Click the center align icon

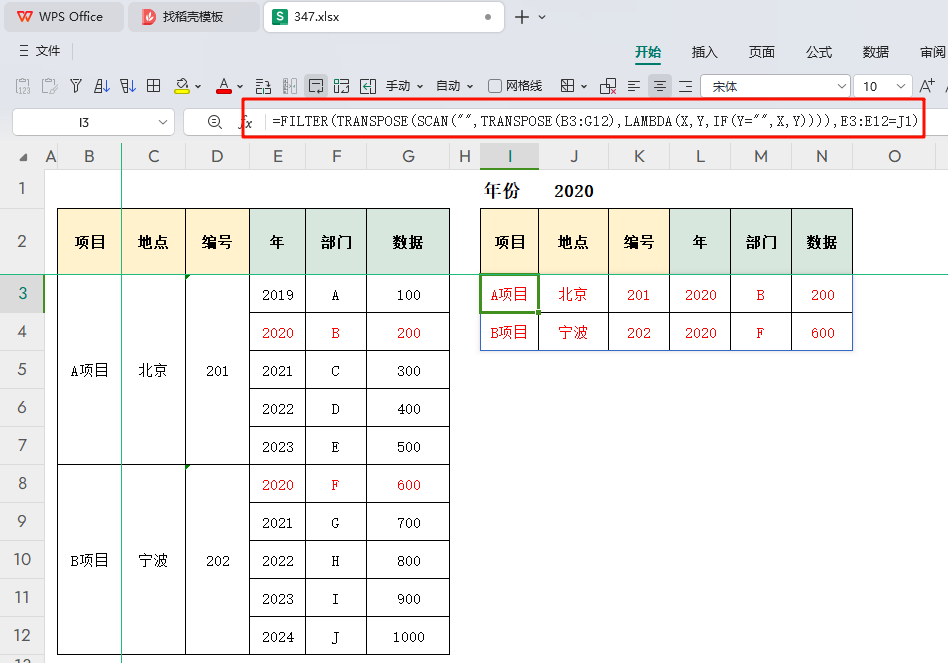[660, 86]
